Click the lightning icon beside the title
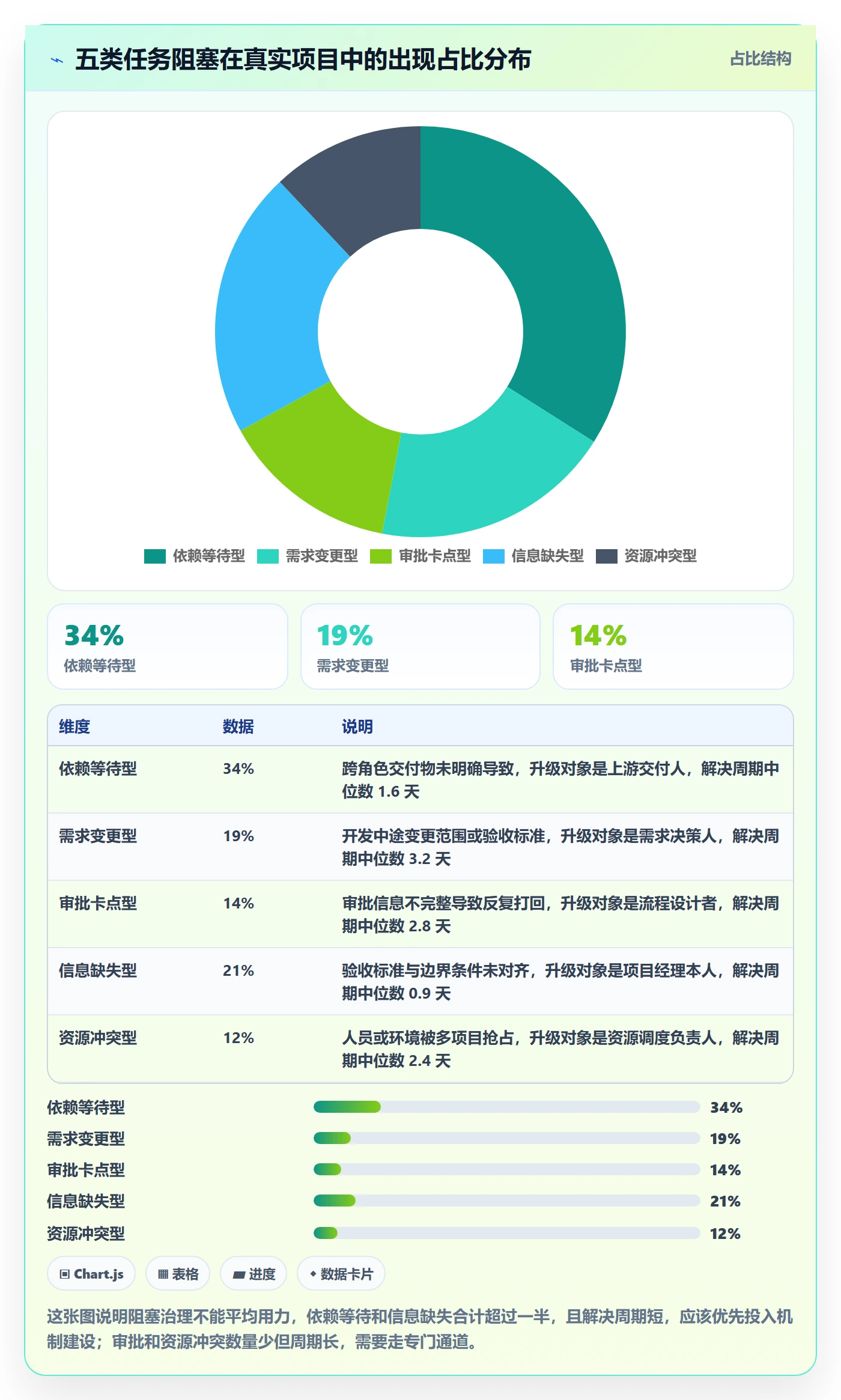 [57, 60]
